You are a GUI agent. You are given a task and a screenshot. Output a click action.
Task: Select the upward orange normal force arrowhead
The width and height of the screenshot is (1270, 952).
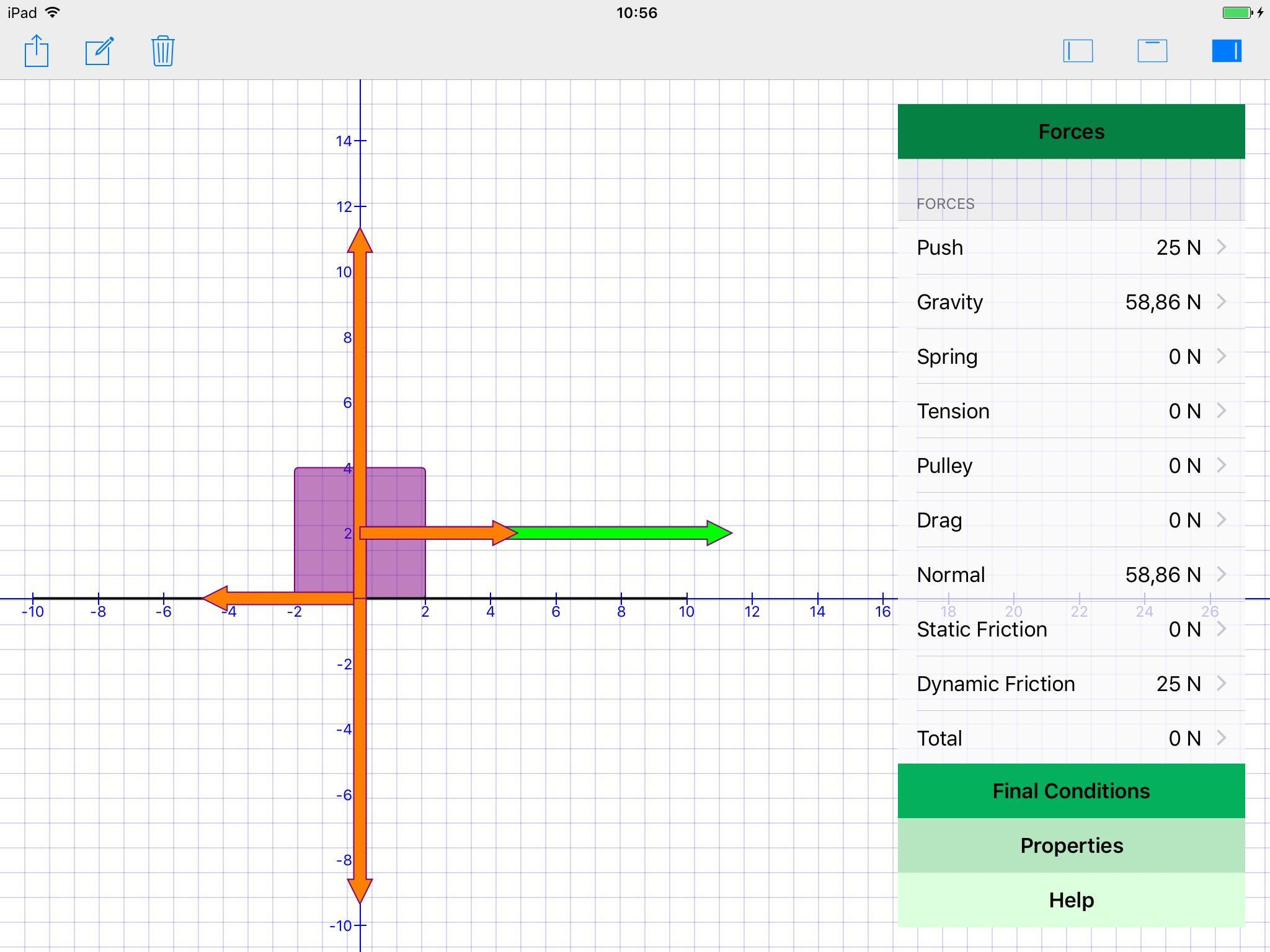pos(360,242)
